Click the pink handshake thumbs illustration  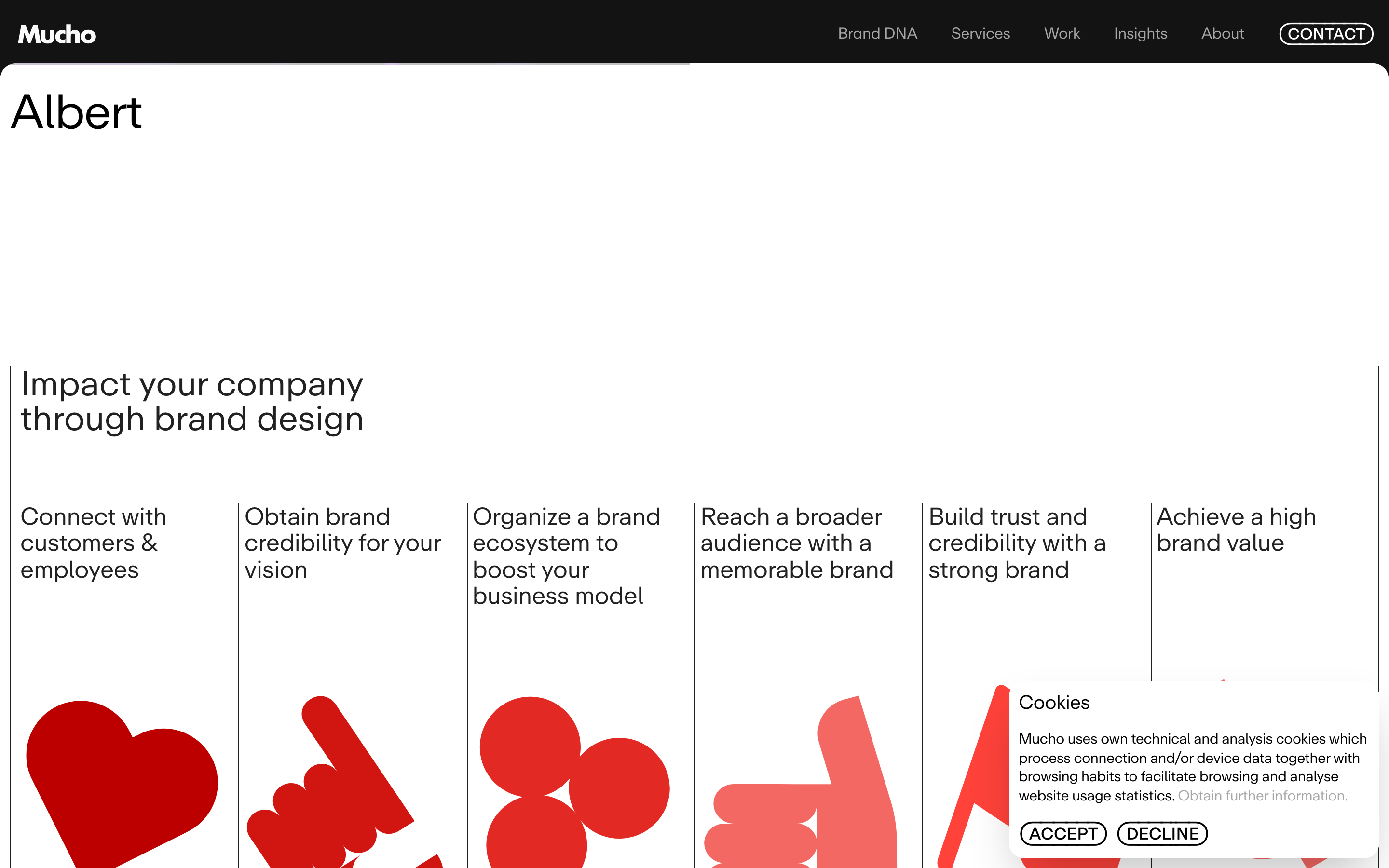(x=800, y=782)
